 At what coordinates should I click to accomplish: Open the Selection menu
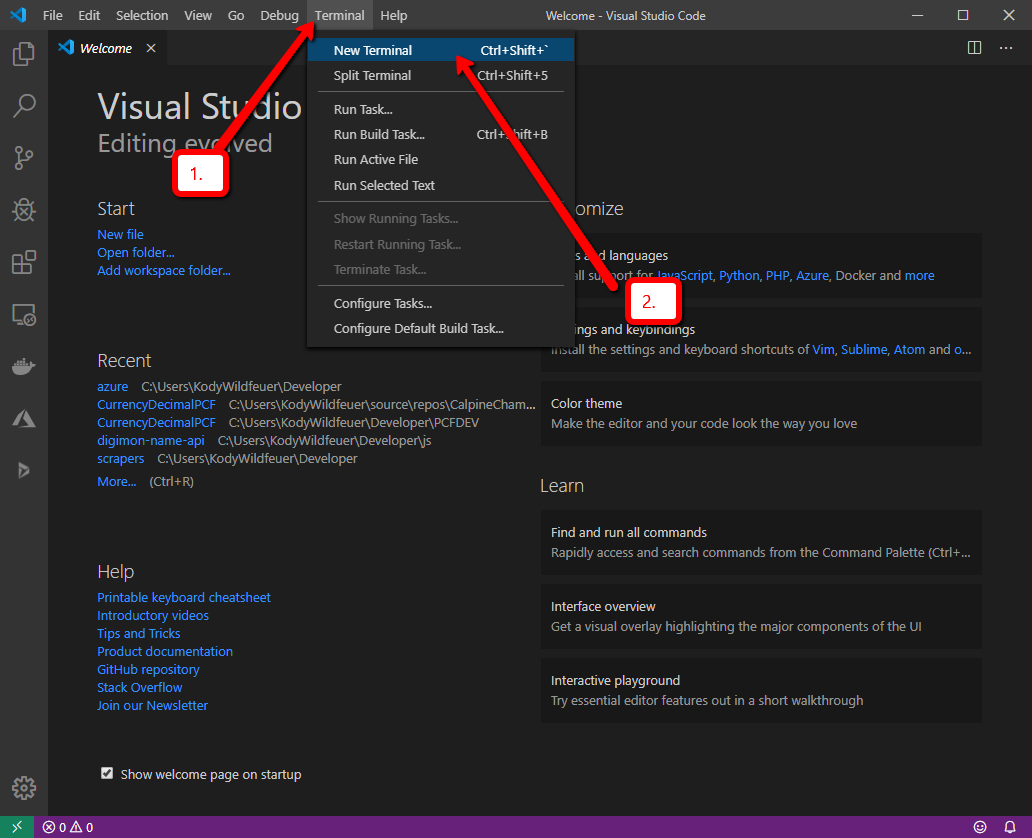pyautogui.click(x=142, y=15)
